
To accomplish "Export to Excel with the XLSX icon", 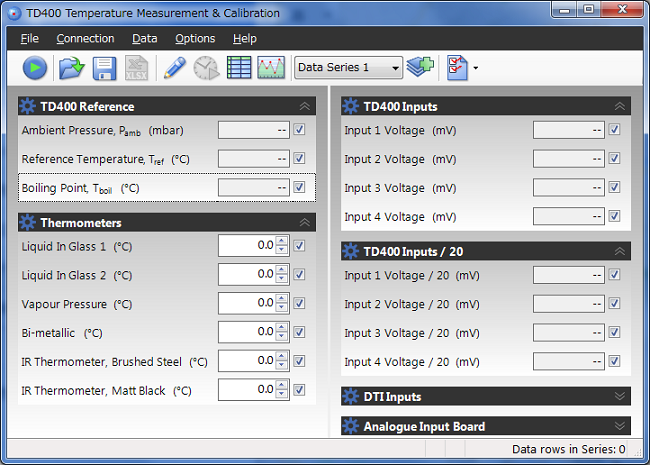I will [x=136, y=68].
